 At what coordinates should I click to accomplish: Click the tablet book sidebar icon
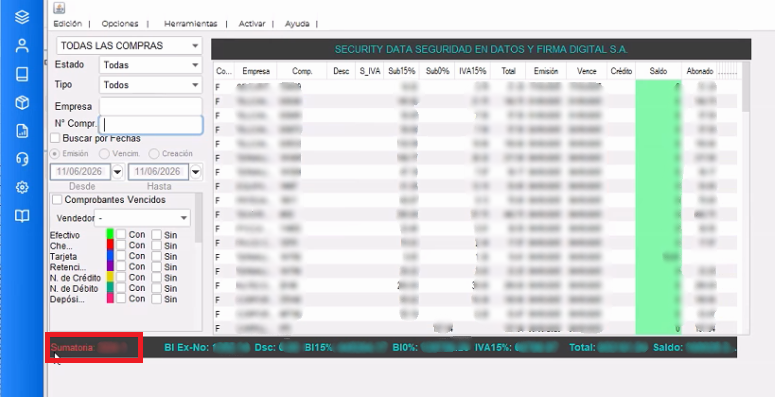22,74
